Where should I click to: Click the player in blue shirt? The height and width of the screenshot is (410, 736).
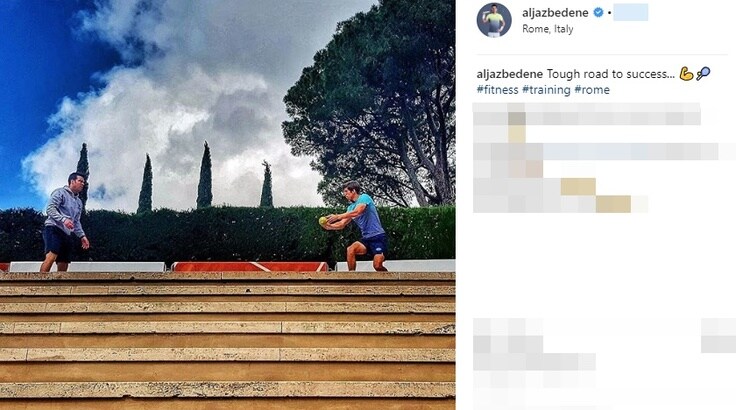click(360, 226)
